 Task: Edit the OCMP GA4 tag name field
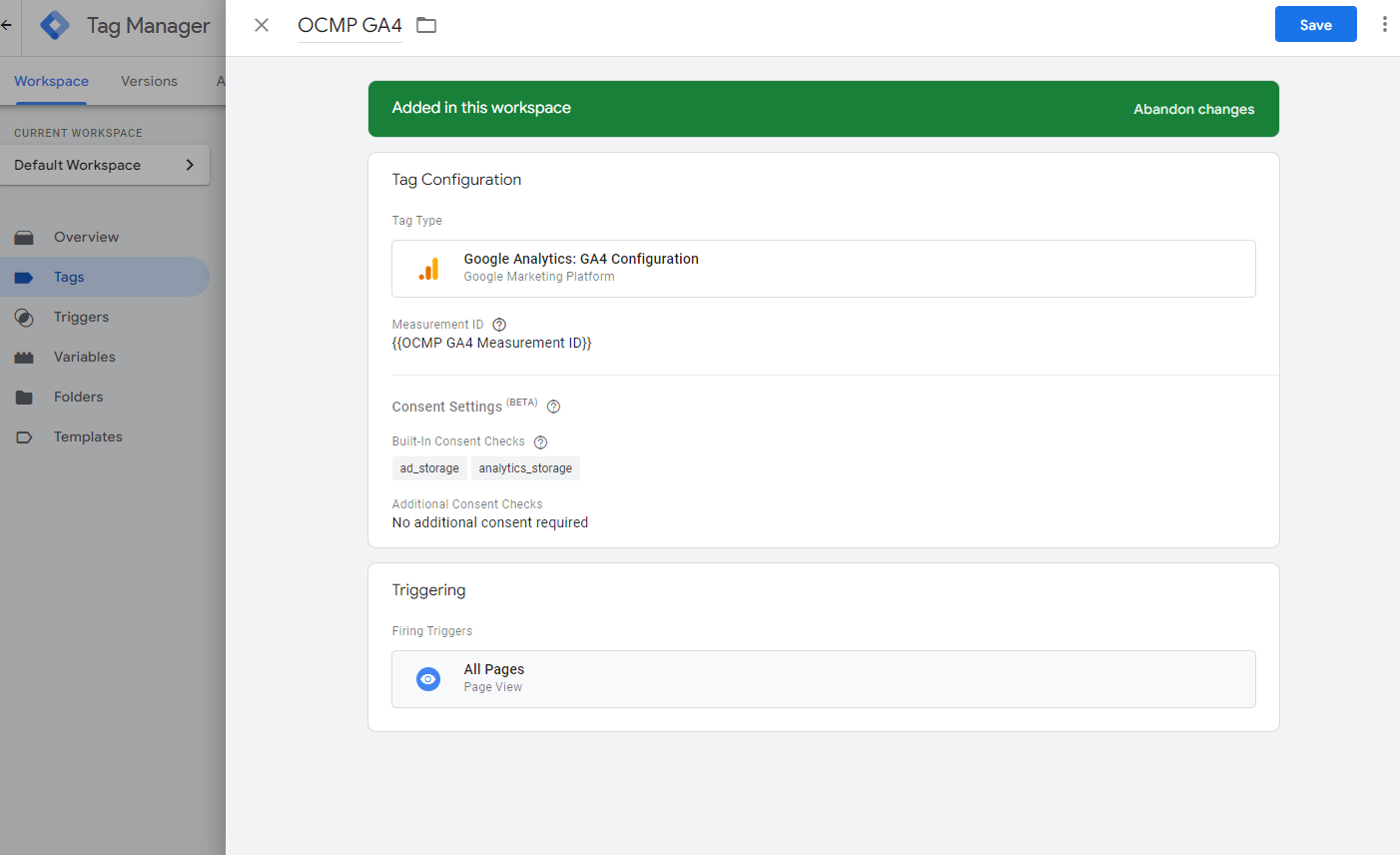click(350, 25)
